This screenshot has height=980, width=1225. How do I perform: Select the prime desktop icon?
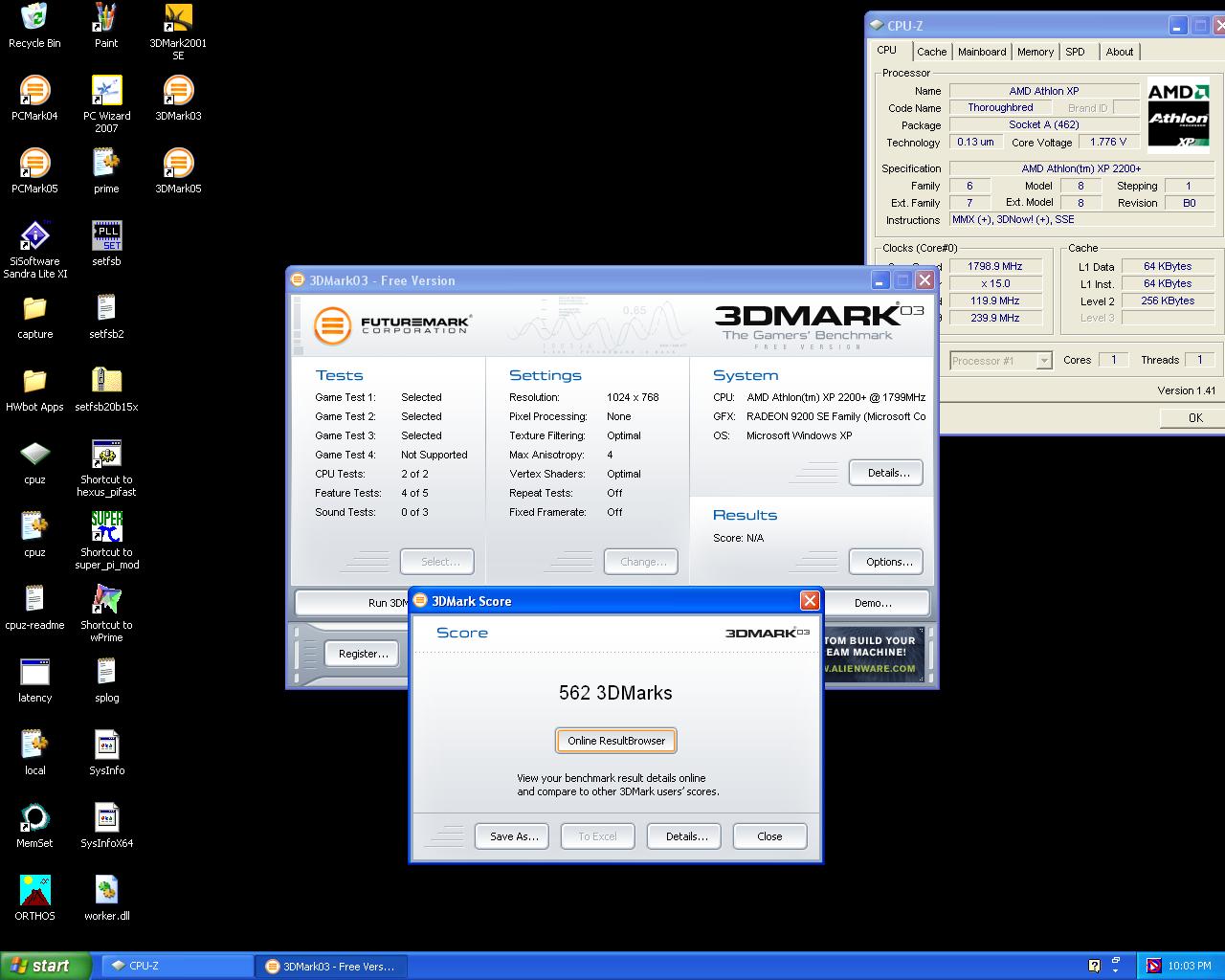(106, 171)
